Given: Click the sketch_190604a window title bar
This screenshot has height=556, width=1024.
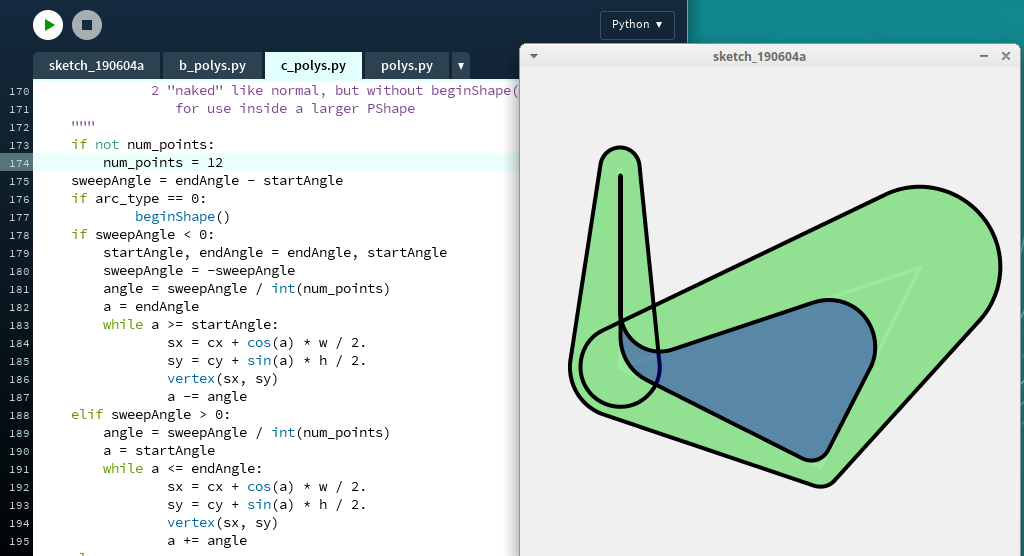Looking at the screenshot, I should click(x=759, y=56).
